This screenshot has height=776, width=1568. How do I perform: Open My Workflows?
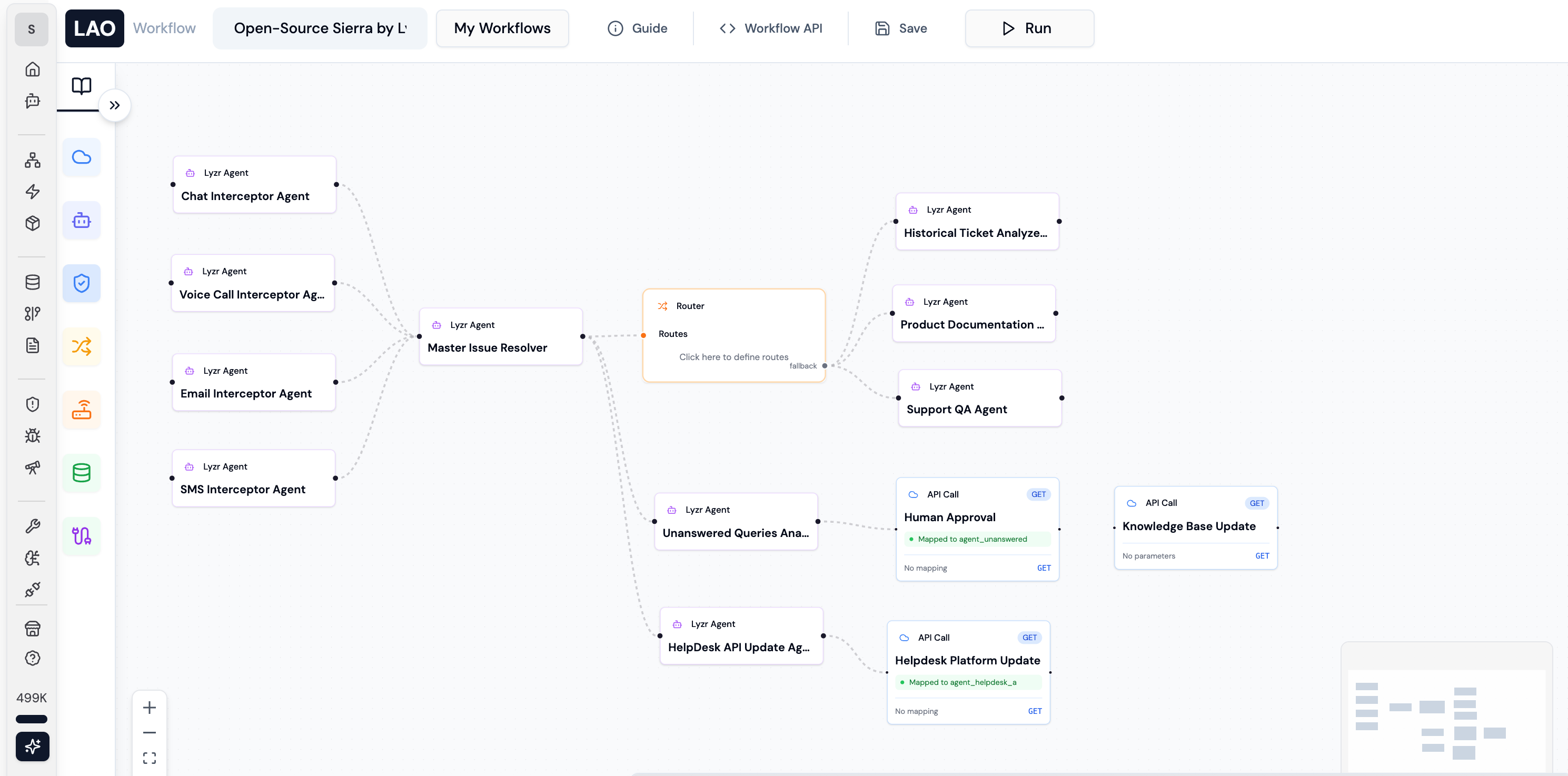[x=502, y=28]
